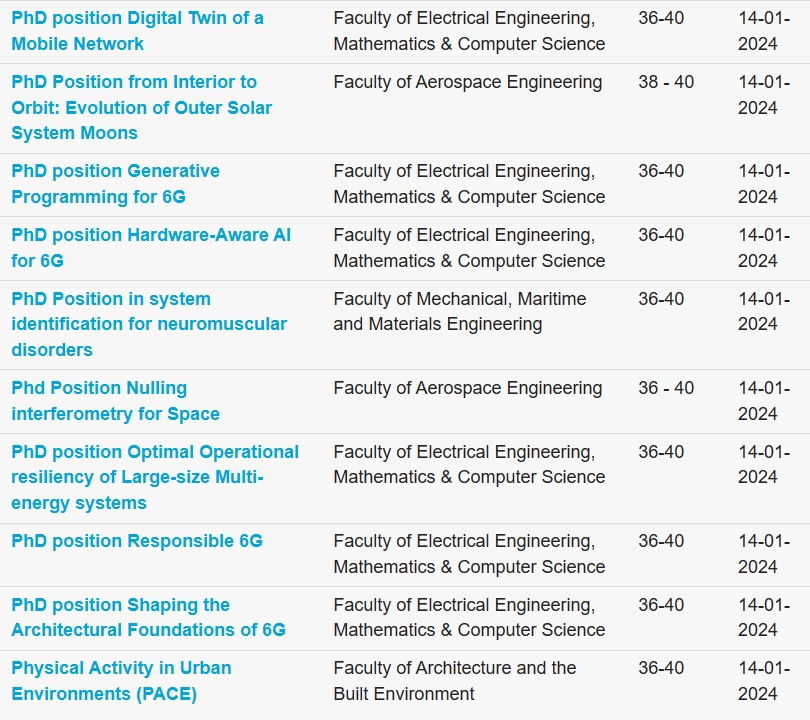Click Faculty of Mechanical, Maritime and Materials Engineering cell
This screenshot has height=720, width=810.
tap(460, 311)
